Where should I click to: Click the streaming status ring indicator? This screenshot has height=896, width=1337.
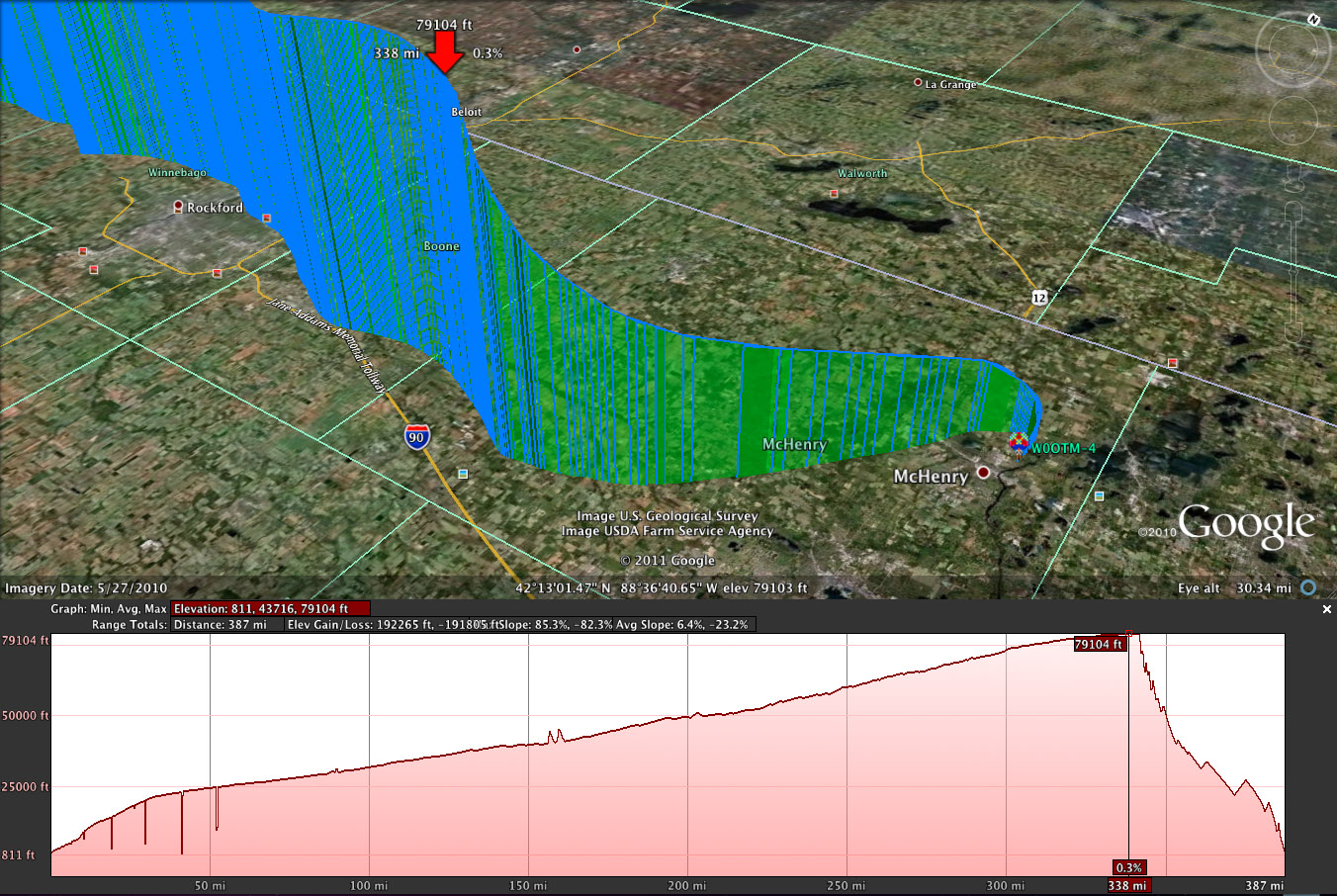point(1308,587)
